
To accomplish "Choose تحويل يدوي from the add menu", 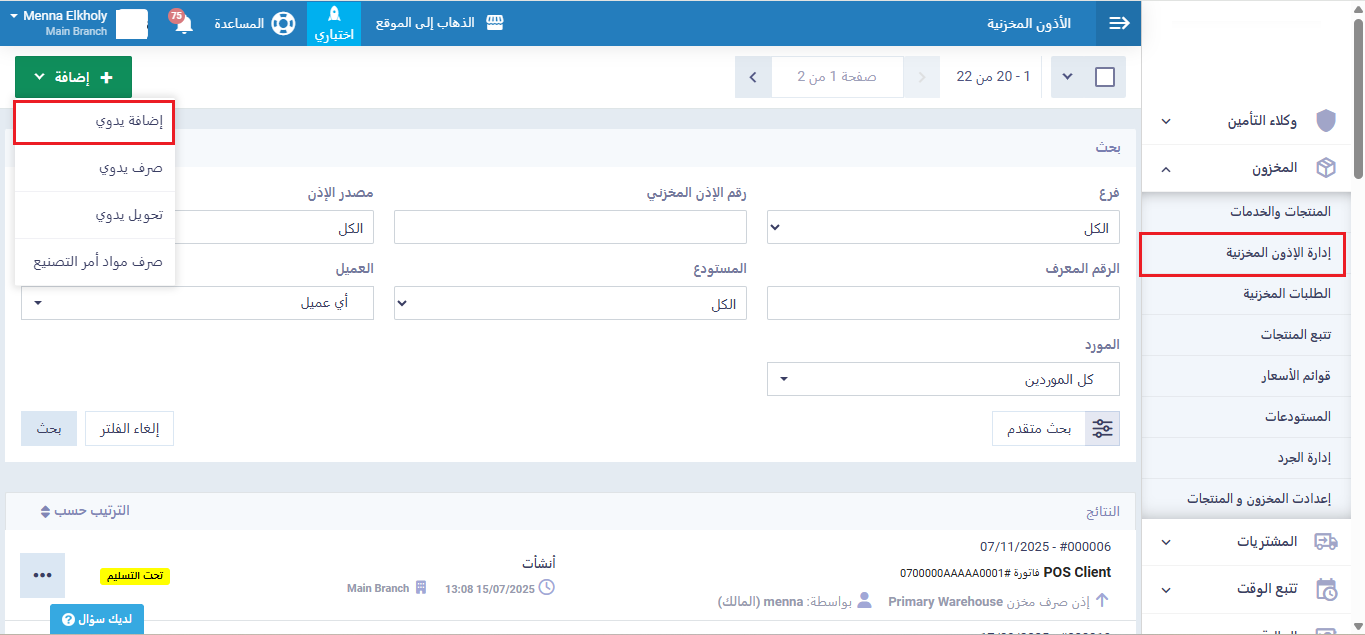I will coord(95,215).
